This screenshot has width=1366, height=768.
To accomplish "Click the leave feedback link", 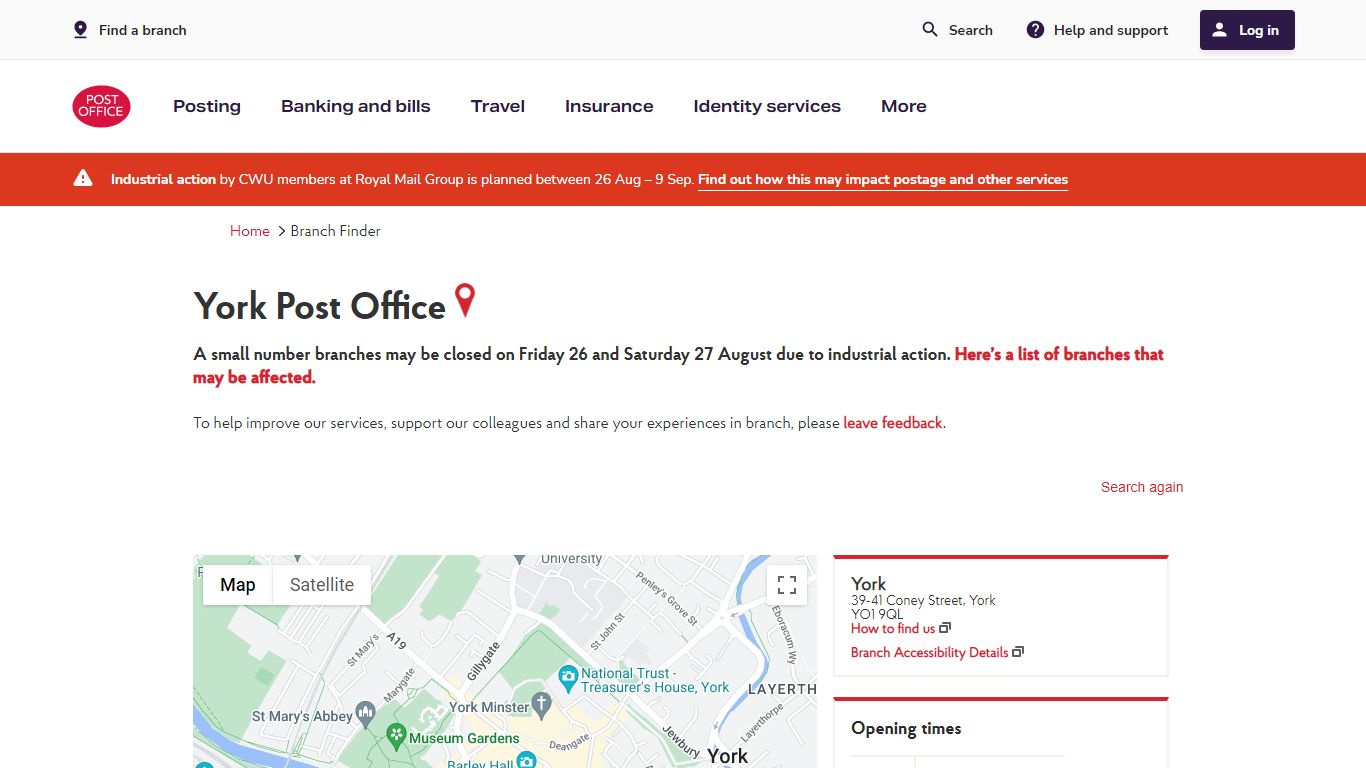I will [893, 423].
